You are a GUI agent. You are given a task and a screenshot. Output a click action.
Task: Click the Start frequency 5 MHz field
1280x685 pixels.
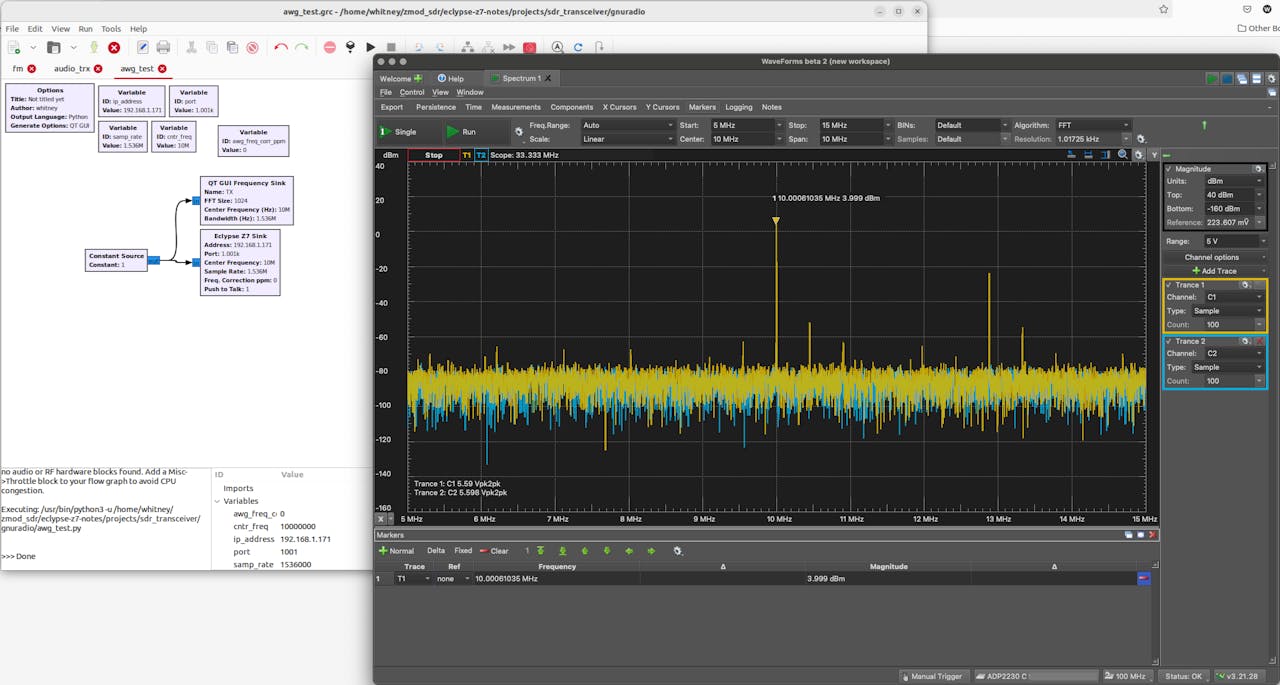741,125
